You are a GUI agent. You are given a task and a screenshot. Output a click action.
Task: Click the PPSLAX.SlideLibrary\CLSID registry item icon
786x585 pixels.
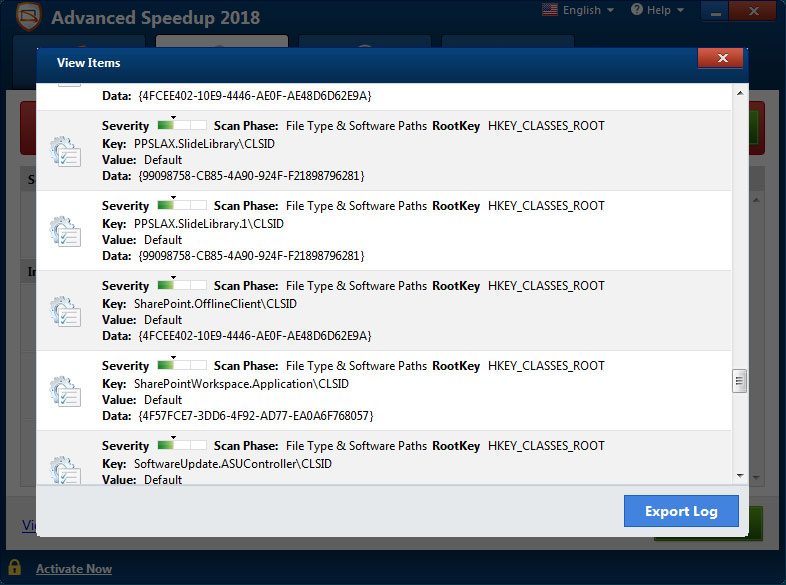[x=66, y=151]
